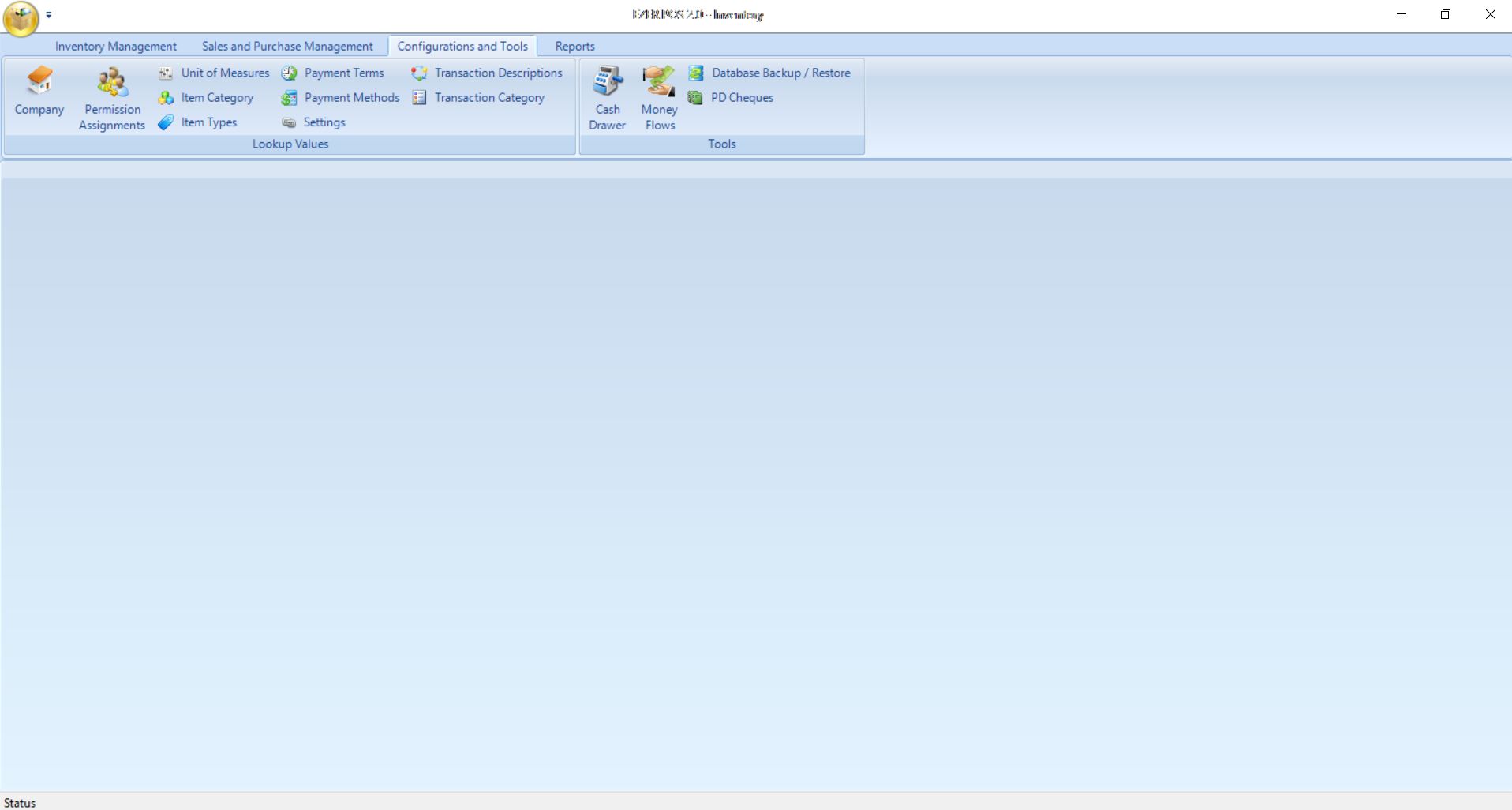This screenshot has height=810, width=1512.
Task: Open Transaction Descriptions
Action: [487, 73]
